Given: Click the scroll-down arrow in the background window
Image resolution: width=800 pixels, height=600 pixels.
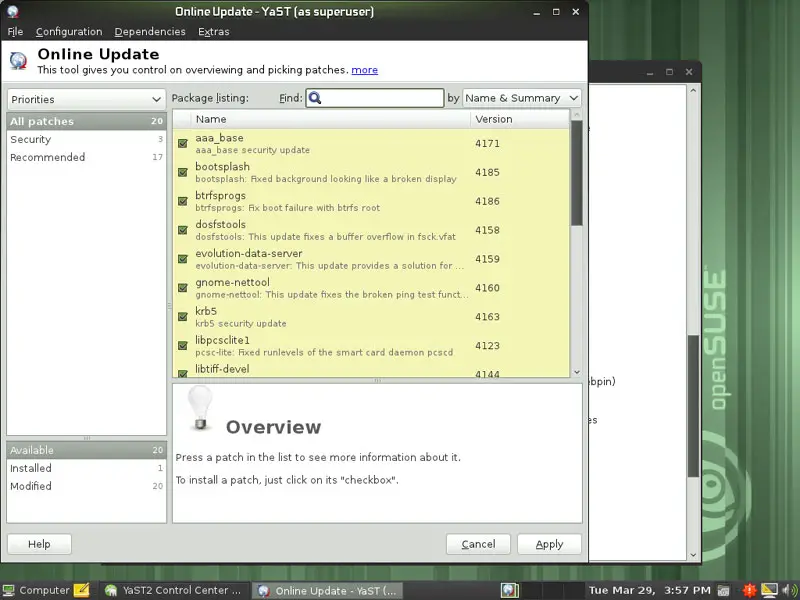Looking at the screenshot, I should click(x=693, y=555).
